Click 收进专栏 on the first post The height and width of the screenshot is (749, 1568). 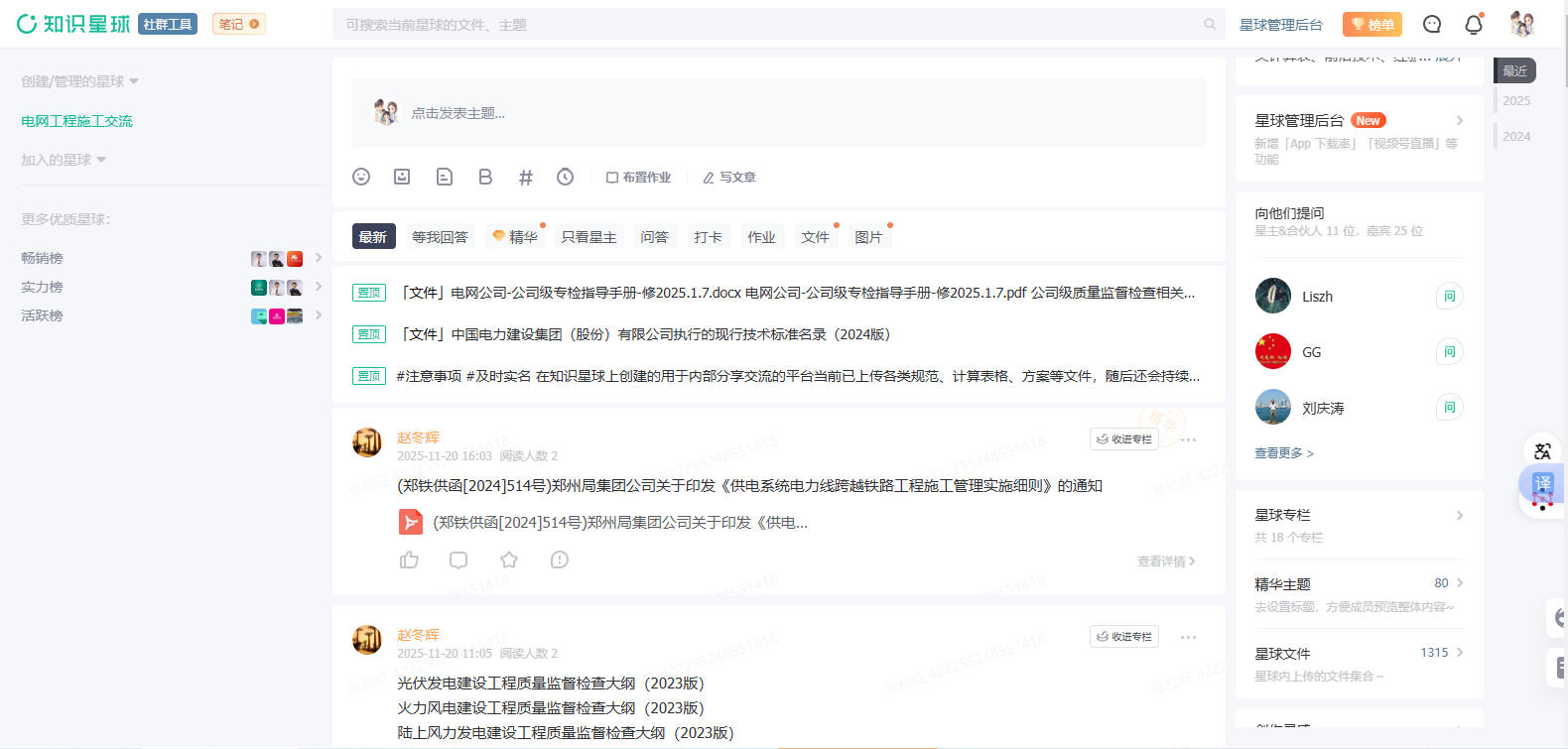pos(1124,438)
